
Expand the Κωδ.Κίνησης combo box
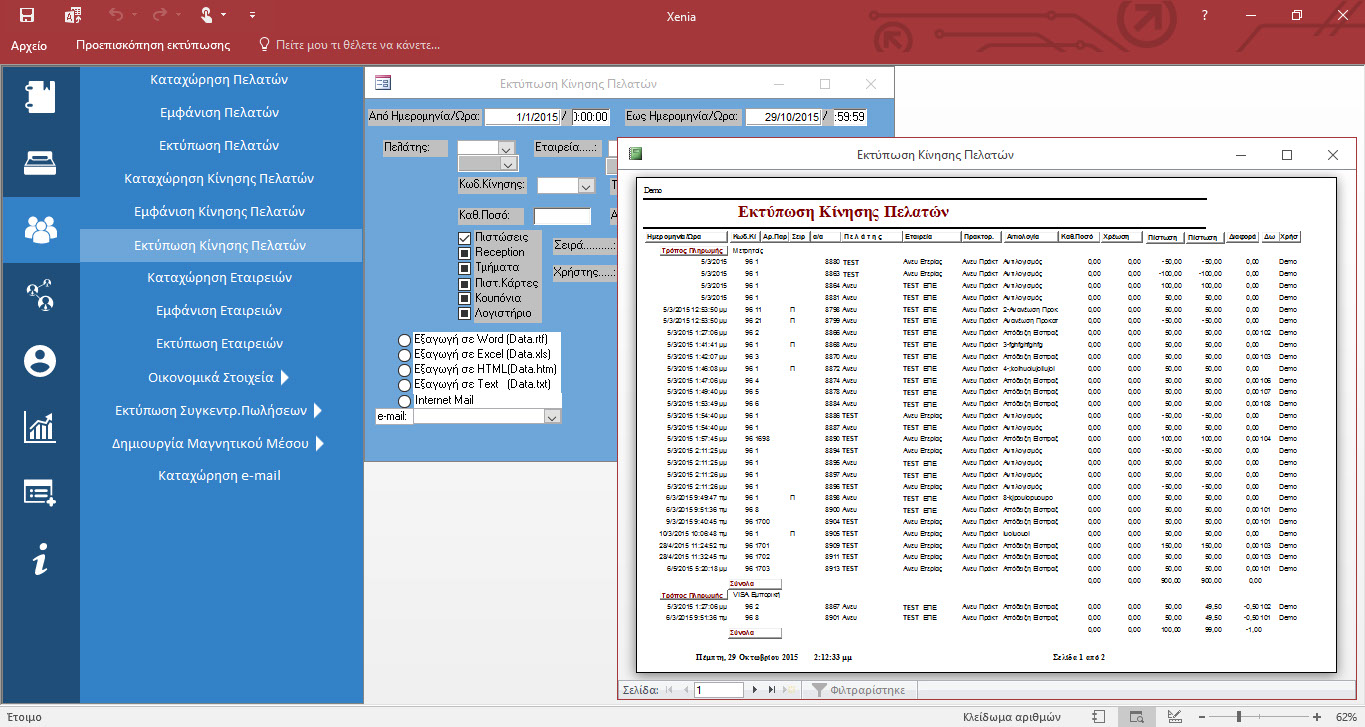[585, 186]
